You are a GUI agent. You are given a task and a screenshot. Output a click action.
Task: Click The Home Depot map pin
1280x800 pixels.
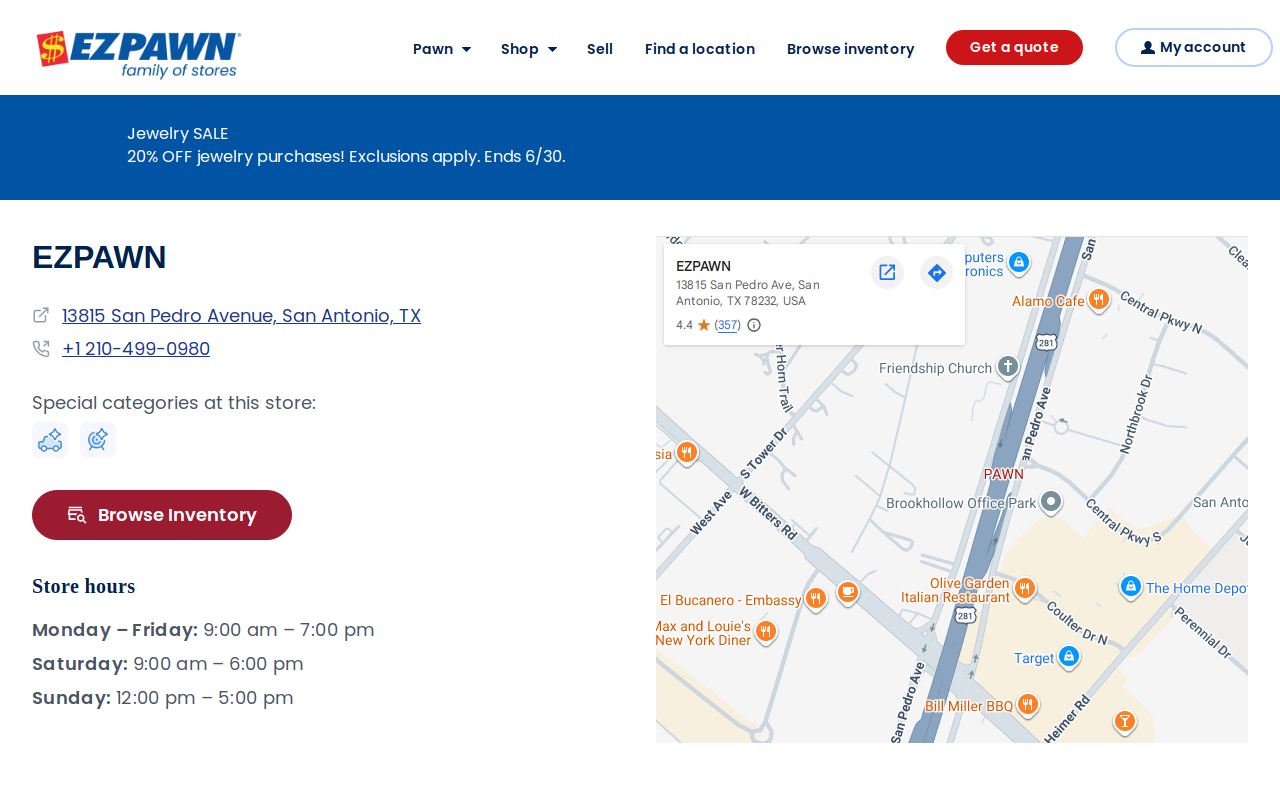point(1131,586)
